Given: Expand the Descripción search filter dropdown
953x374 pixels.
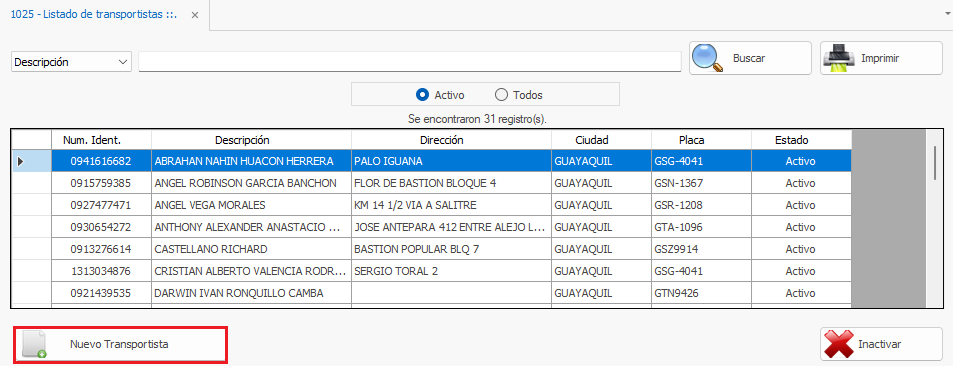Looking at the screenshot, I should coord(123,62).
